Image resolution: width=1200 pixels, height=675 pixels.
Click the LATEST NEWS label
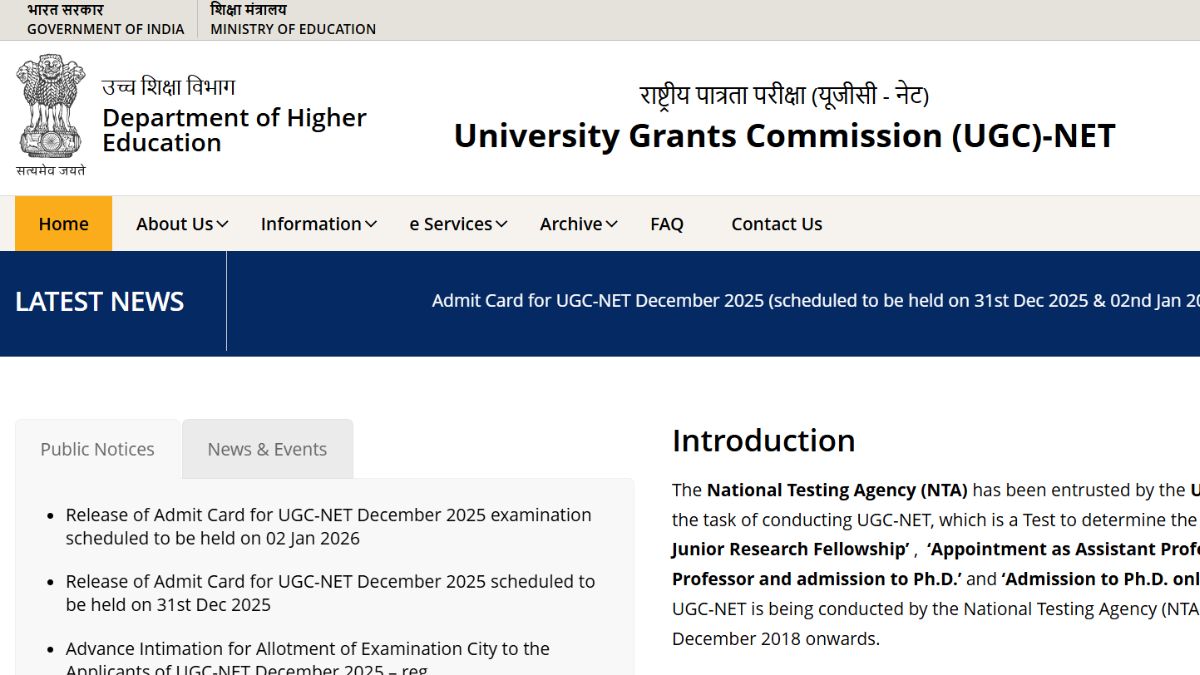click(99, 302)
